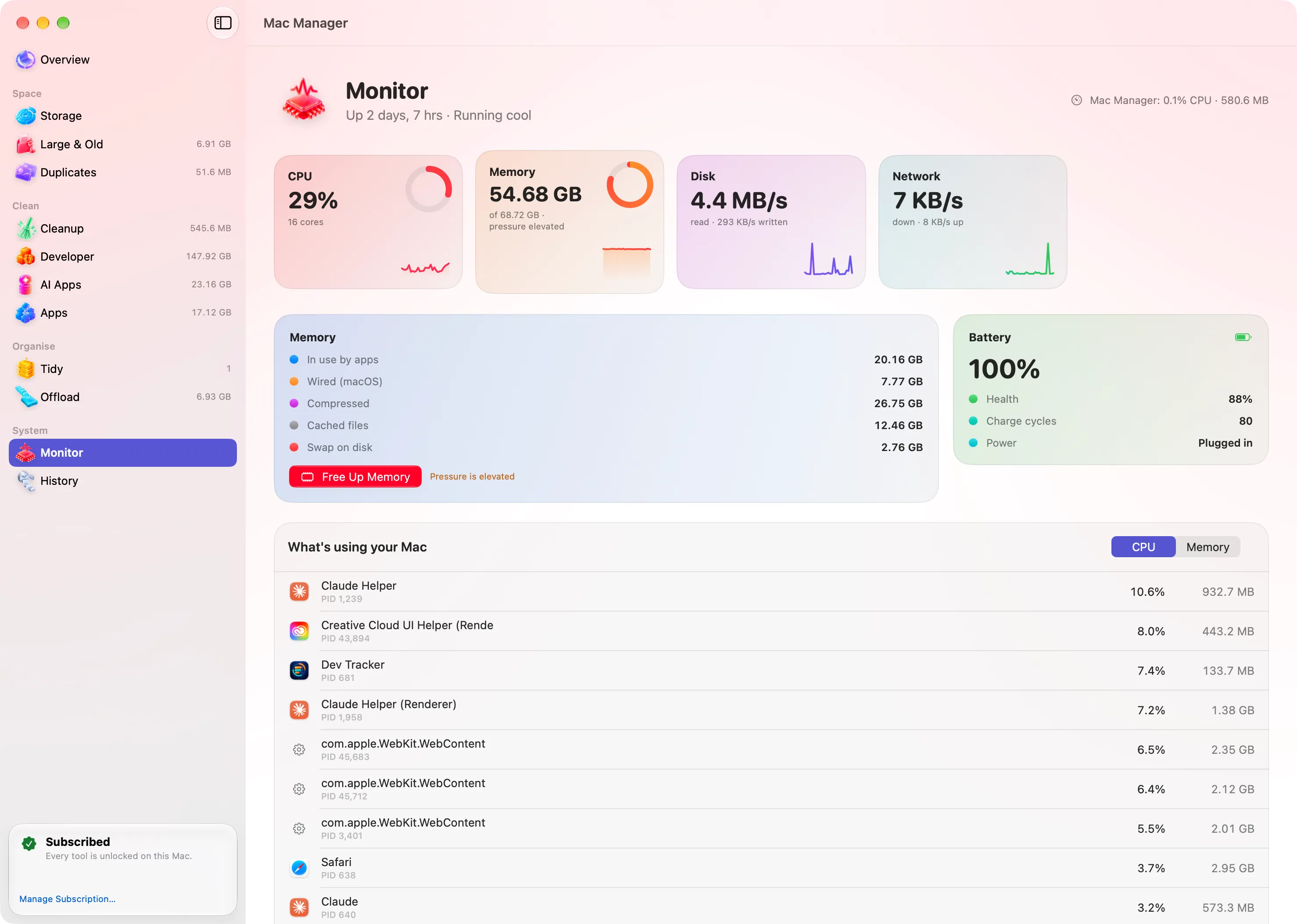This screenshot has height=924, width=1297.
Task: Click the Monitor chip icon in sidebar
Action: tap(25, 453)
